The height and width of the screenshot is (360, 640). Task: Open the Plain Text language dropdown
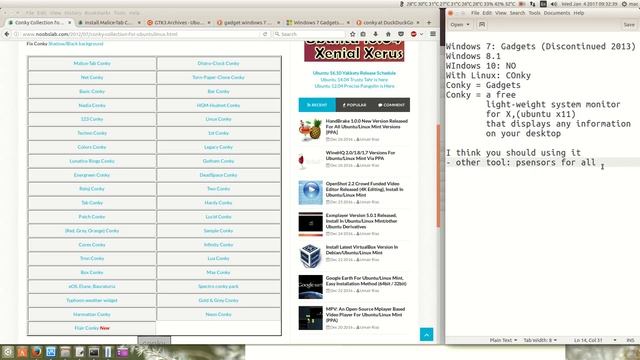tap(503, 340)
